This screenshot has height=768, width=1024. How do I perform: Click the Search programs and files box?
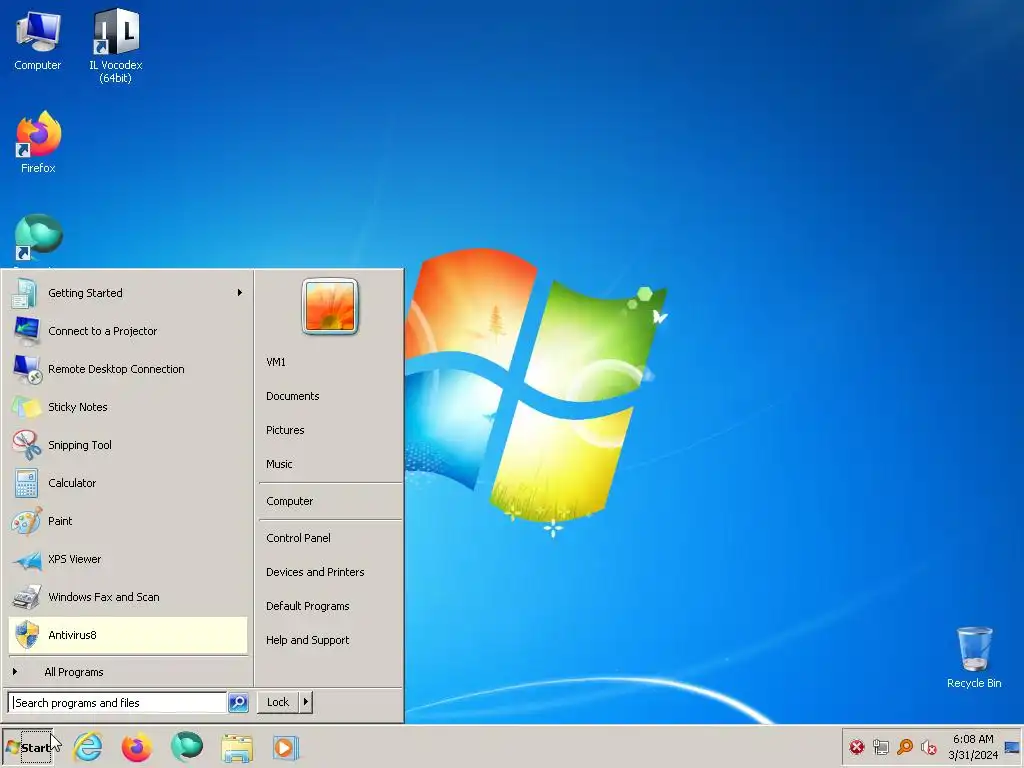pos(118,703)
